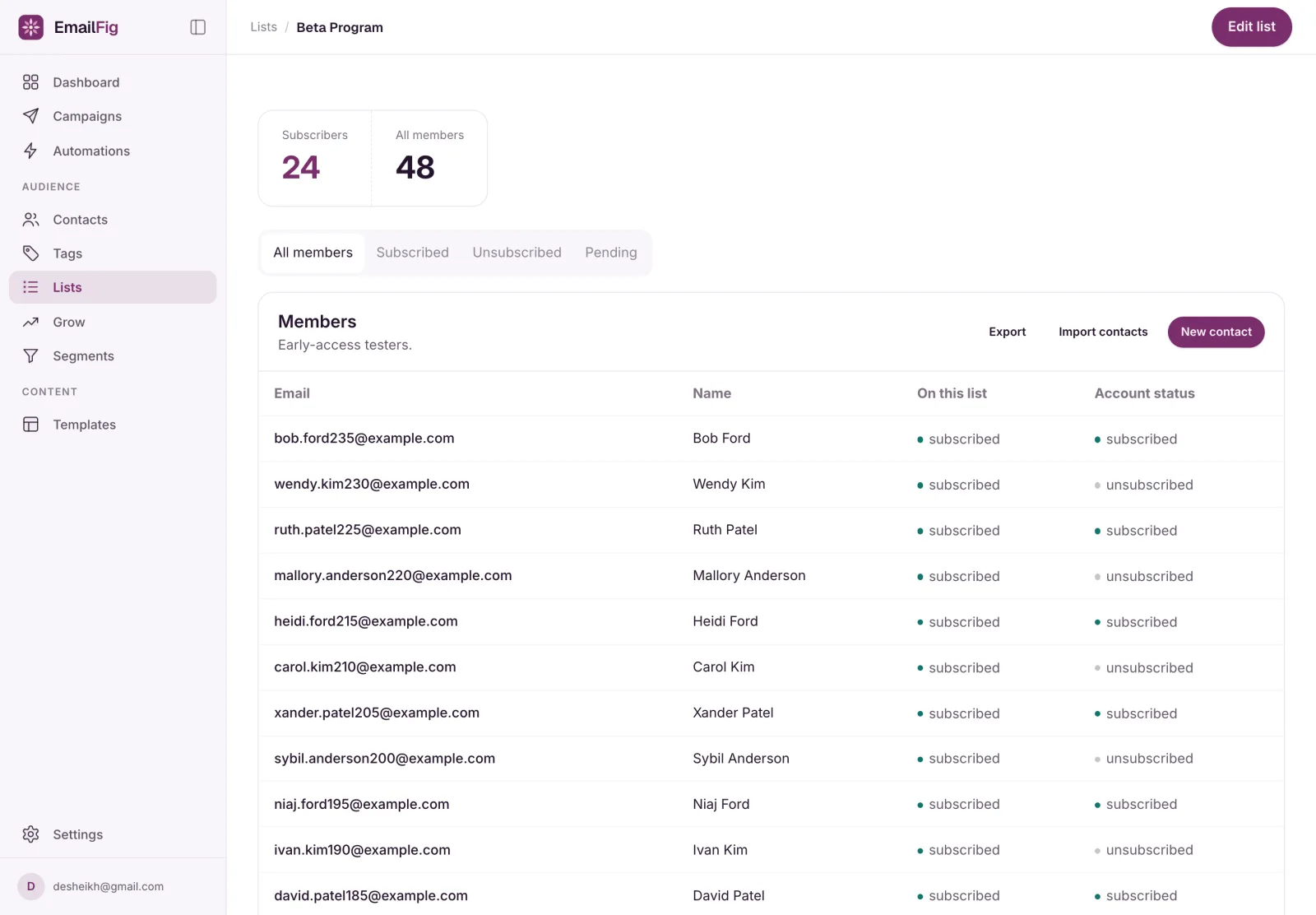Open the Dashboard page
This screenshot has height=915, width=1316.
point(113,82)
